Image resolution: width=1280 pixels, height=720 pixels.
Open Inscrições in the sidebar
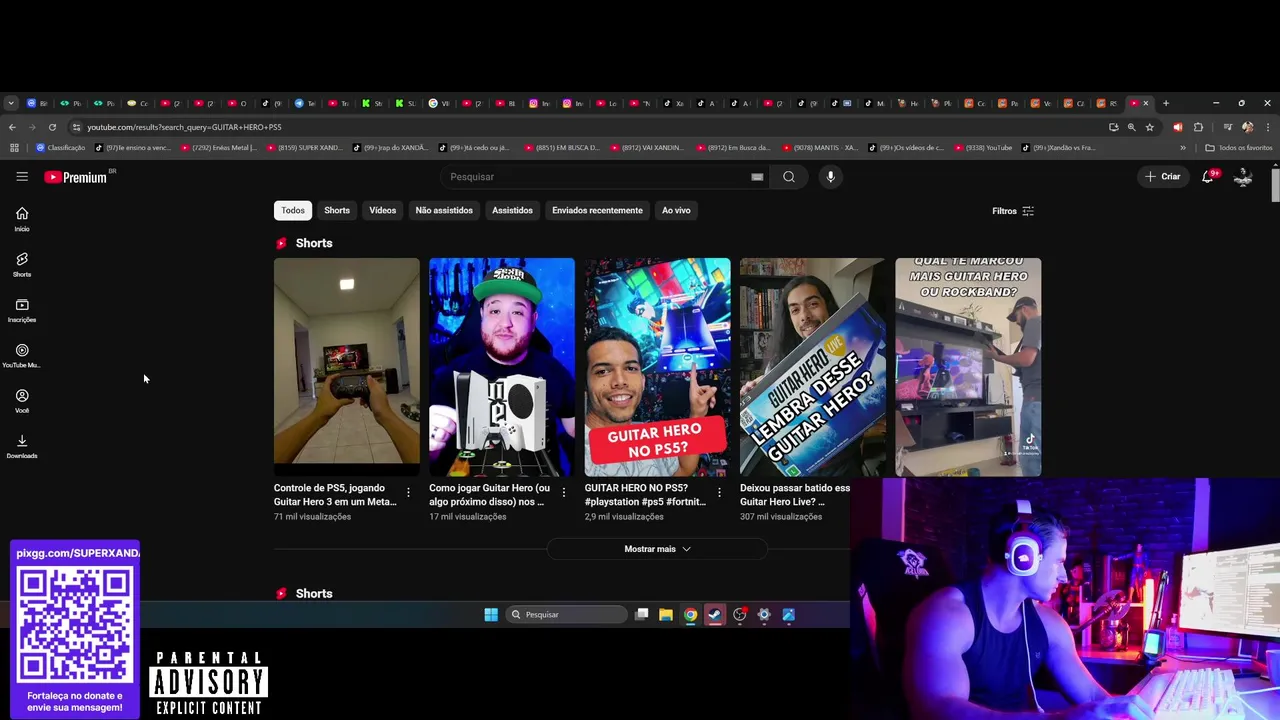[x=22, y=310]
